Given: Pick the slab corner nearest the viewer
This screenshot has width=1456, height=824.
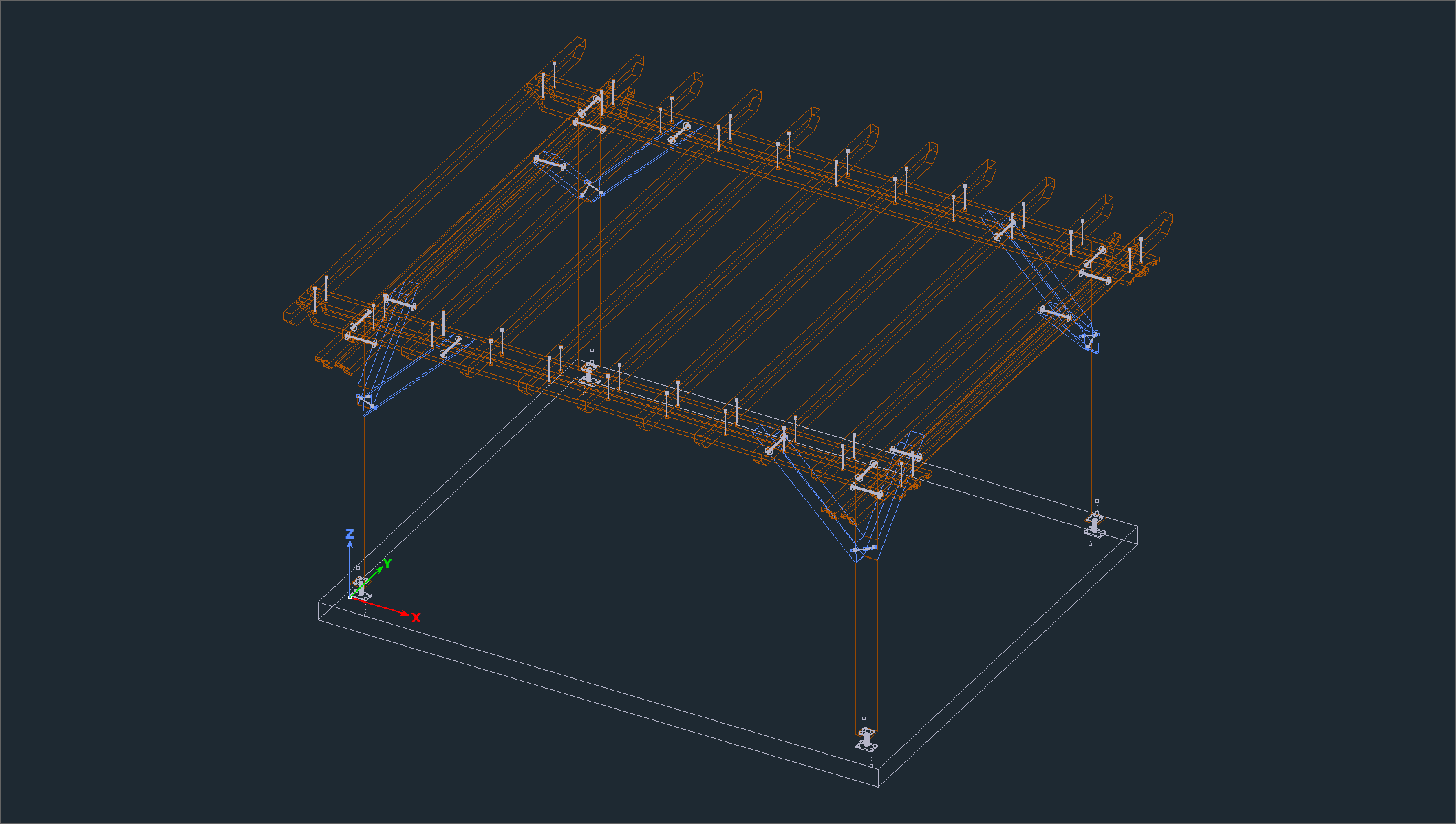Looking at the screenshot, I should (x=879, y=786).
